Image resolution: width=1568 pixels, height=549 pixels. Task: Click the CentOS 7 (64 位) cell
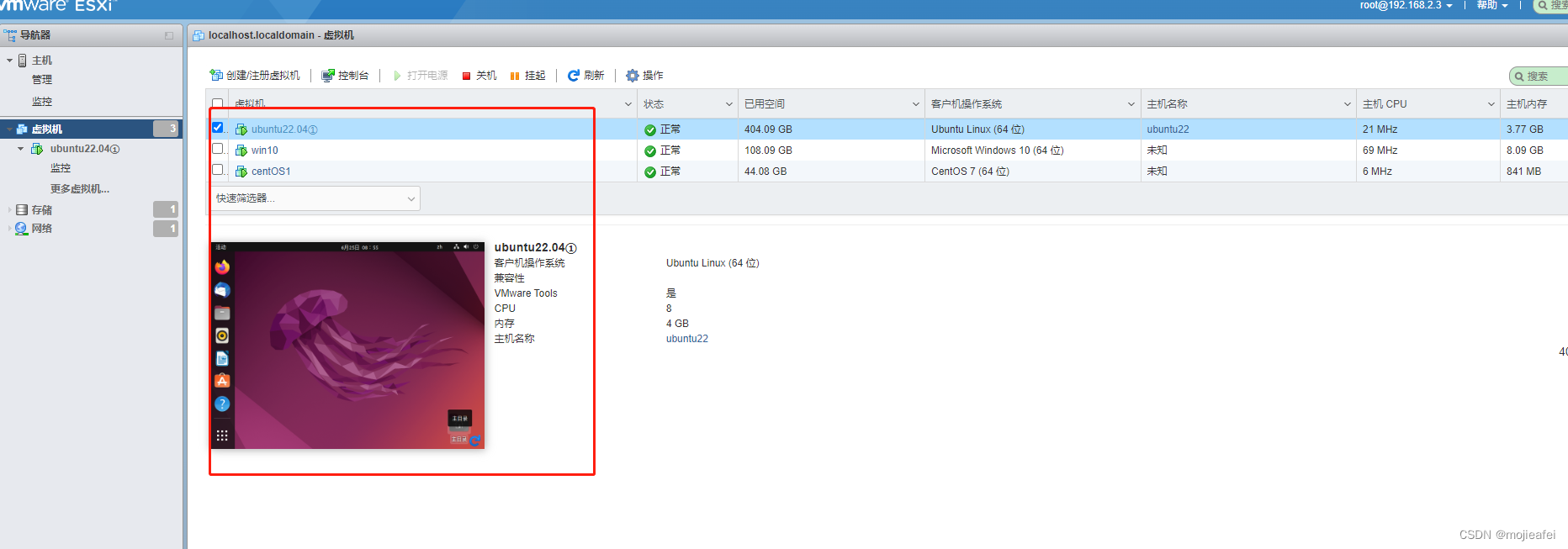[x=970, y=172]
